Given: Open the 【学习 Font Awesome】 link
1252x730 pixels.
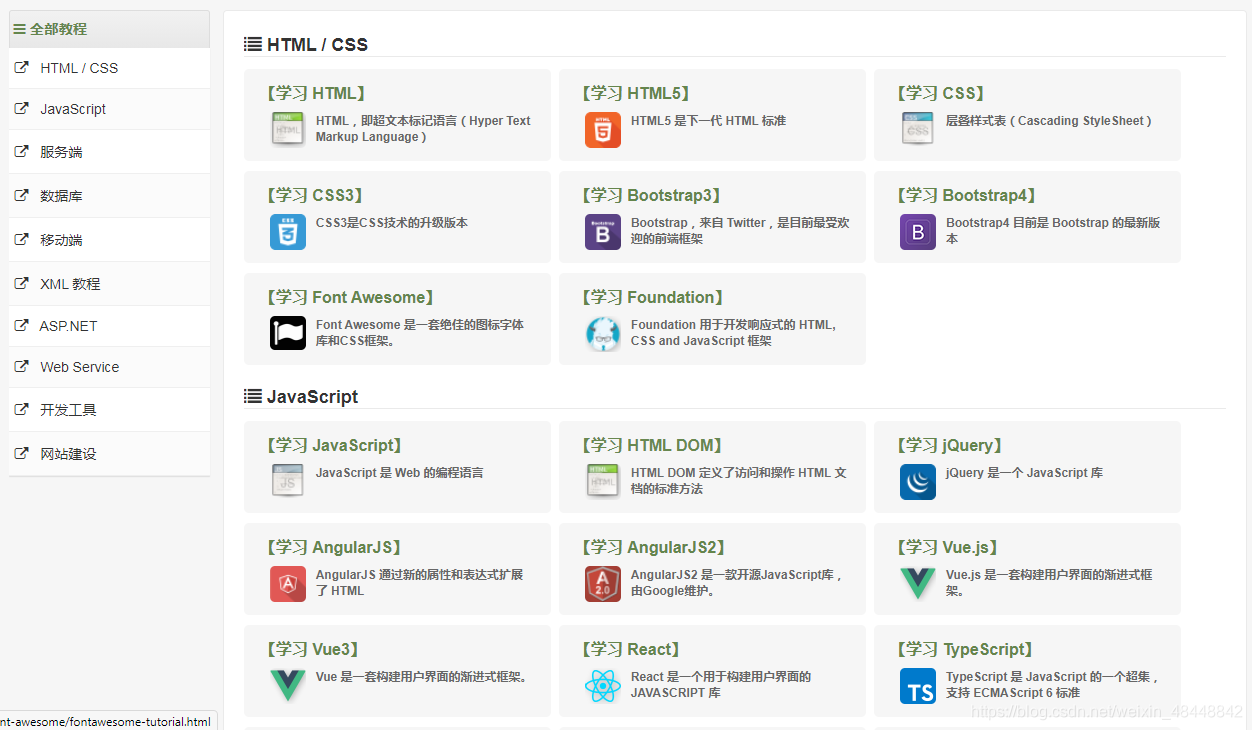Looking at the screenshot, I should click(351, 297).
